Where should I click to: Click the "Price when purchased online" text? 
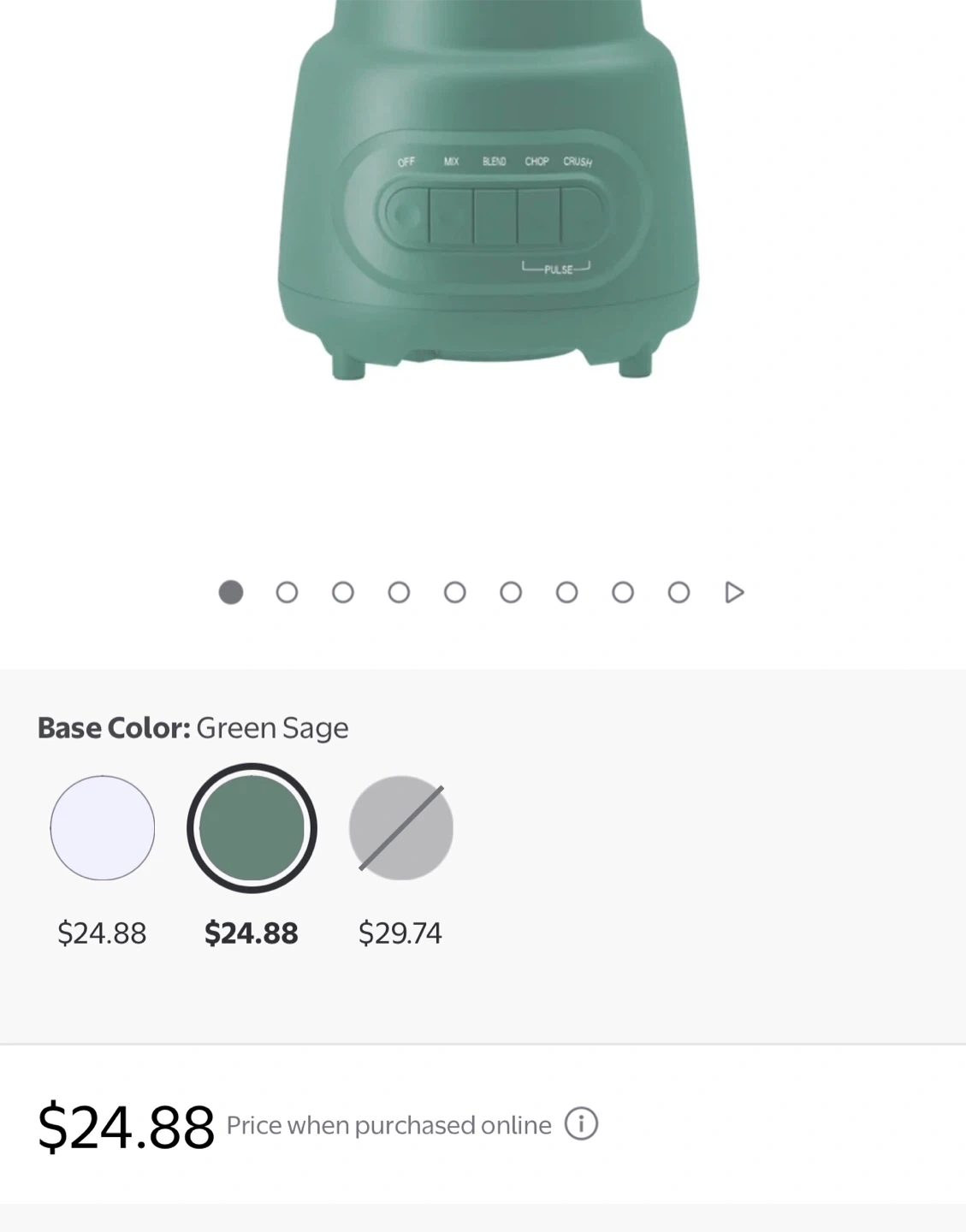click(x=388, y=1125)
